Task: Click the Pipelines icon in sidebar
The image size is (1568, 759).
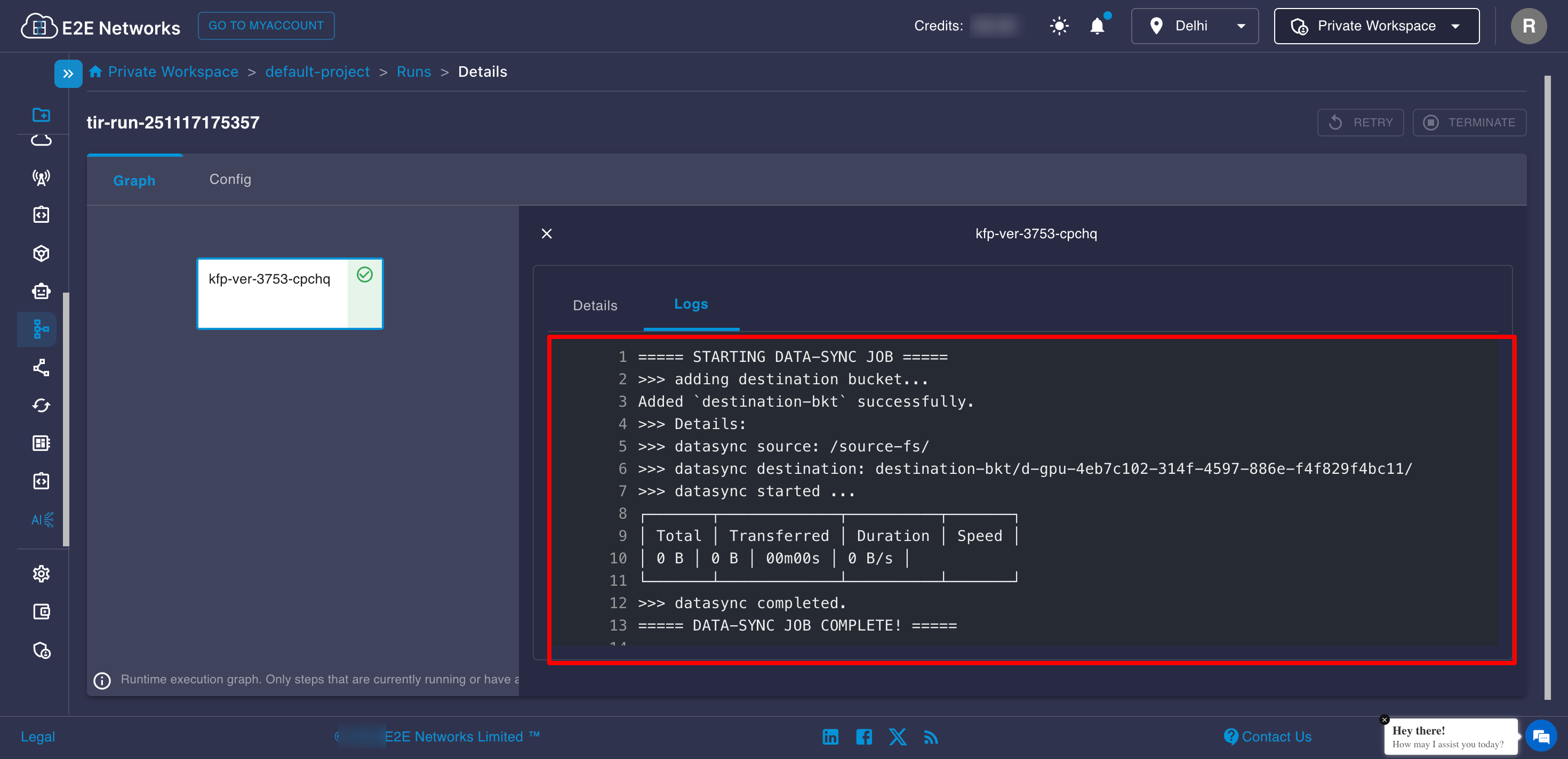Action: (41, 329)
